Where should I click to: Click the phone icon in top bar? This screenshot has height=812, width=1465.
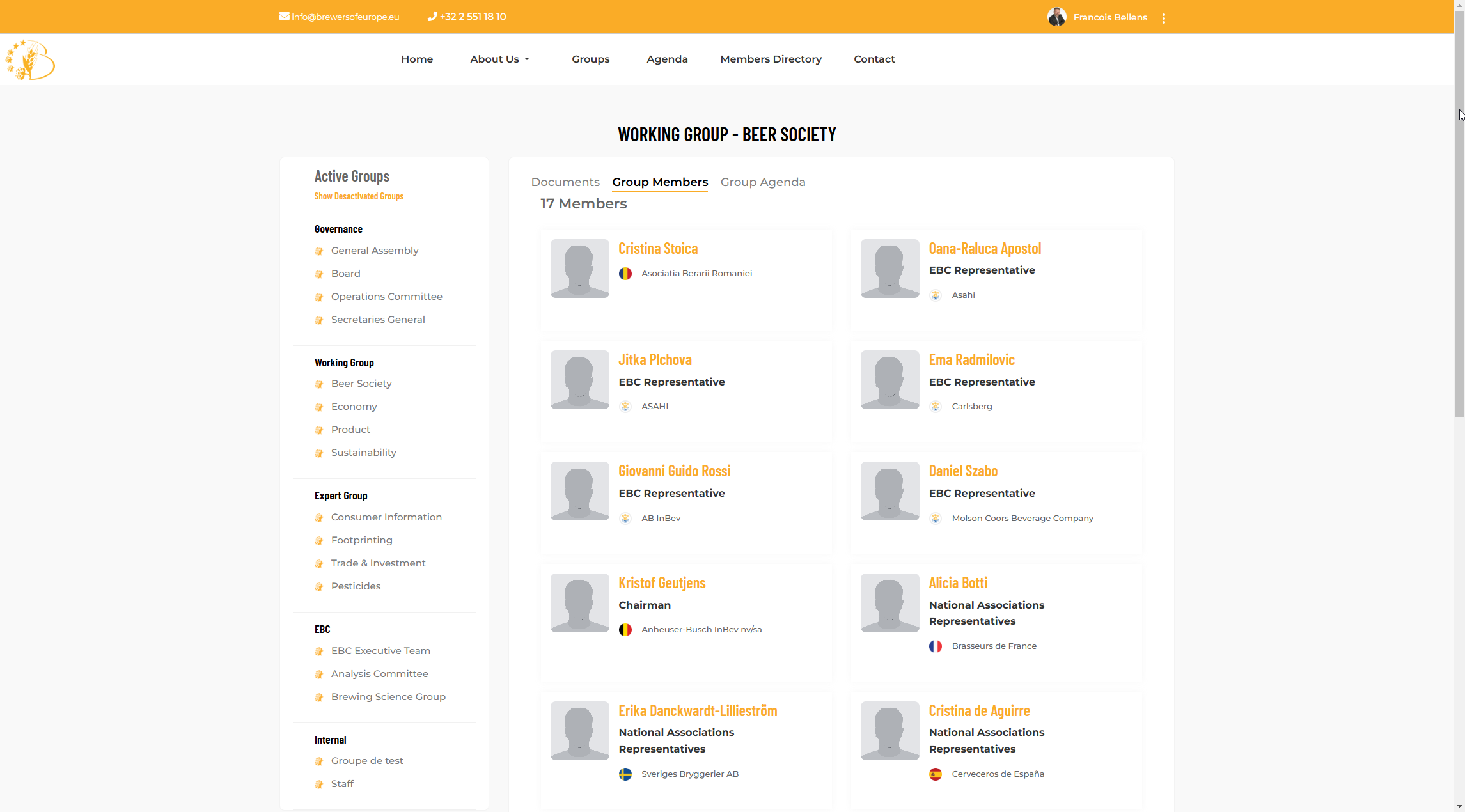click(432, 17)
